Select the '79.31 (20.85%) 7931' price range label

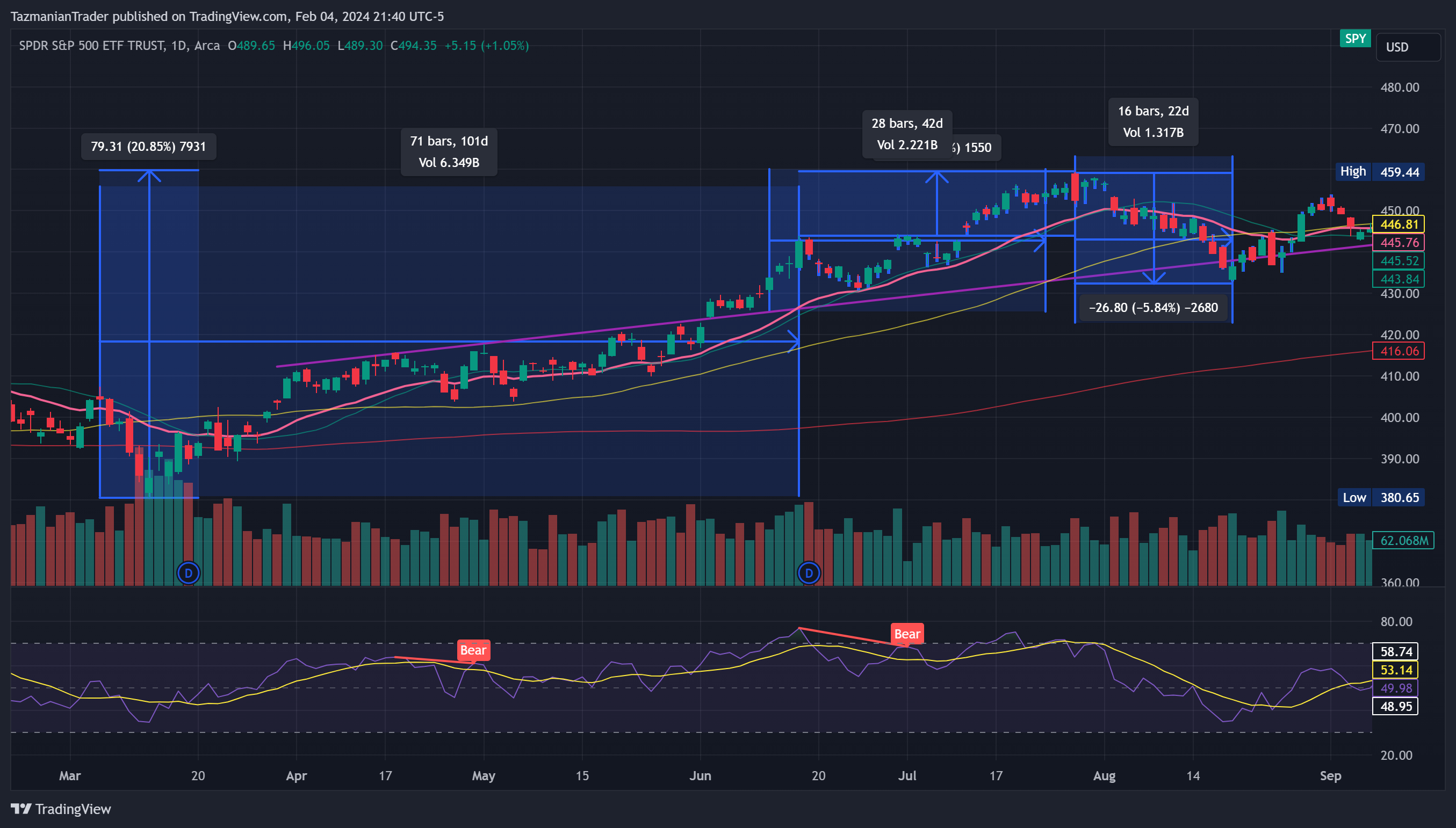coord(148,147)
